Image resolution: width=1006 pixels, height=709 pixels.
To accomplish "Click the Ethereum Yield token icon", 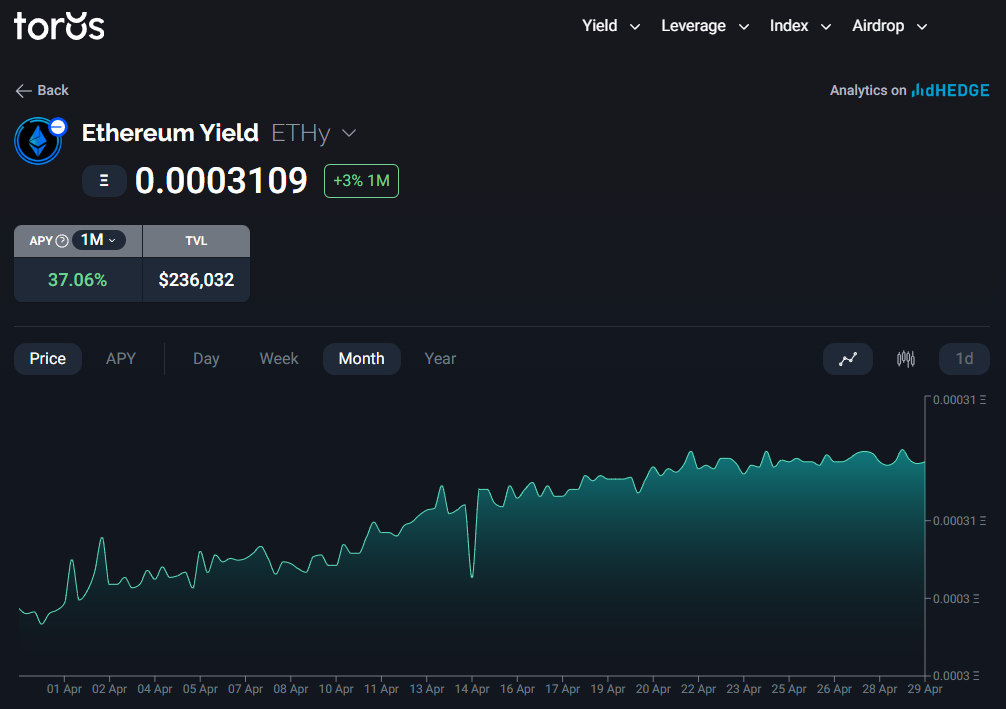I will click(38, 141).
